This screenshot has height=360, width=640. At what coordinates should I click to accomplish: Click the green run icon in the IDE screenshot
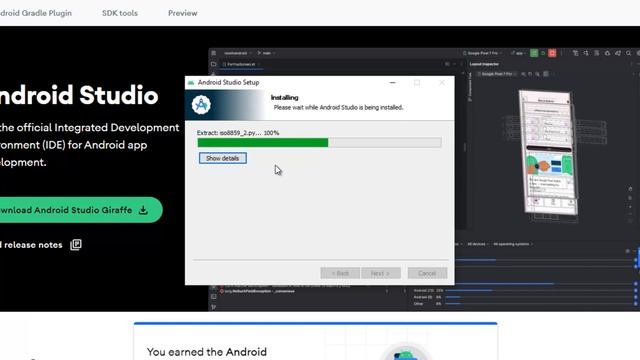[534, 53]
